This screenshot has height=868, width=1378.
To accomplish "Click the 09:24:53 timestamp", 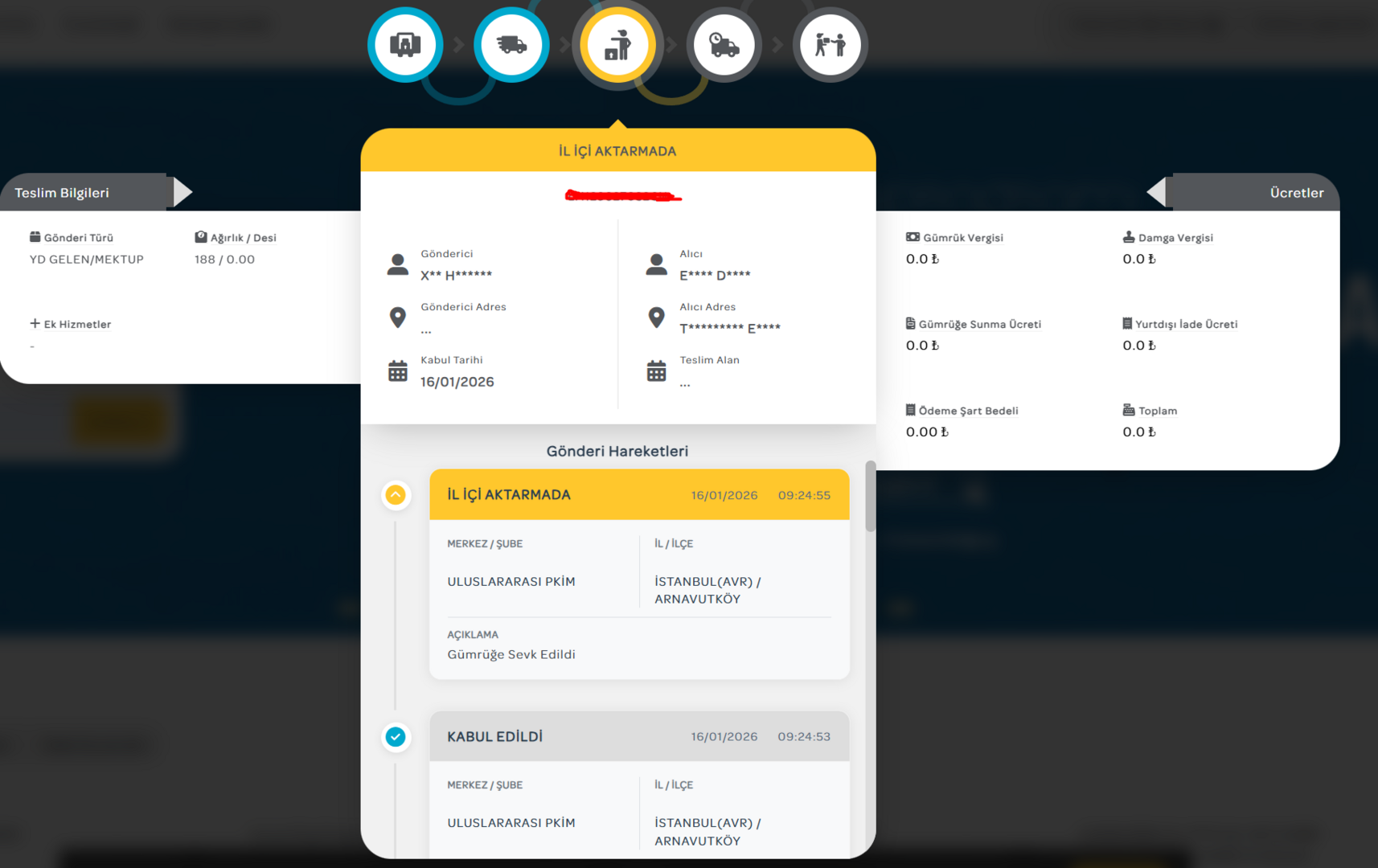I will pos(804,736).
